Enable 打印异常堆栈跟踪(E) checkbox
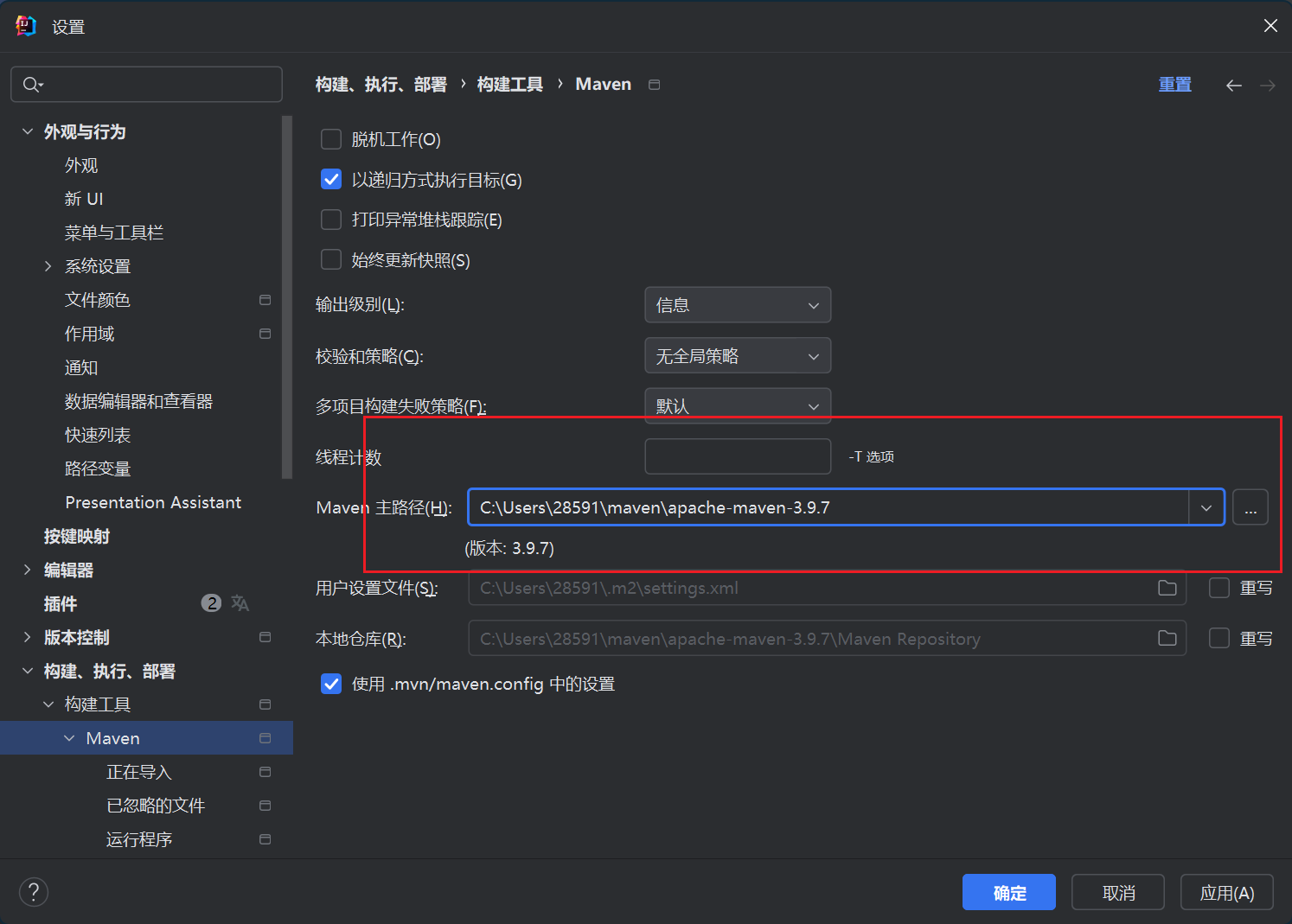Screen dimensions: 1292x924 click(x=331, y=220)
